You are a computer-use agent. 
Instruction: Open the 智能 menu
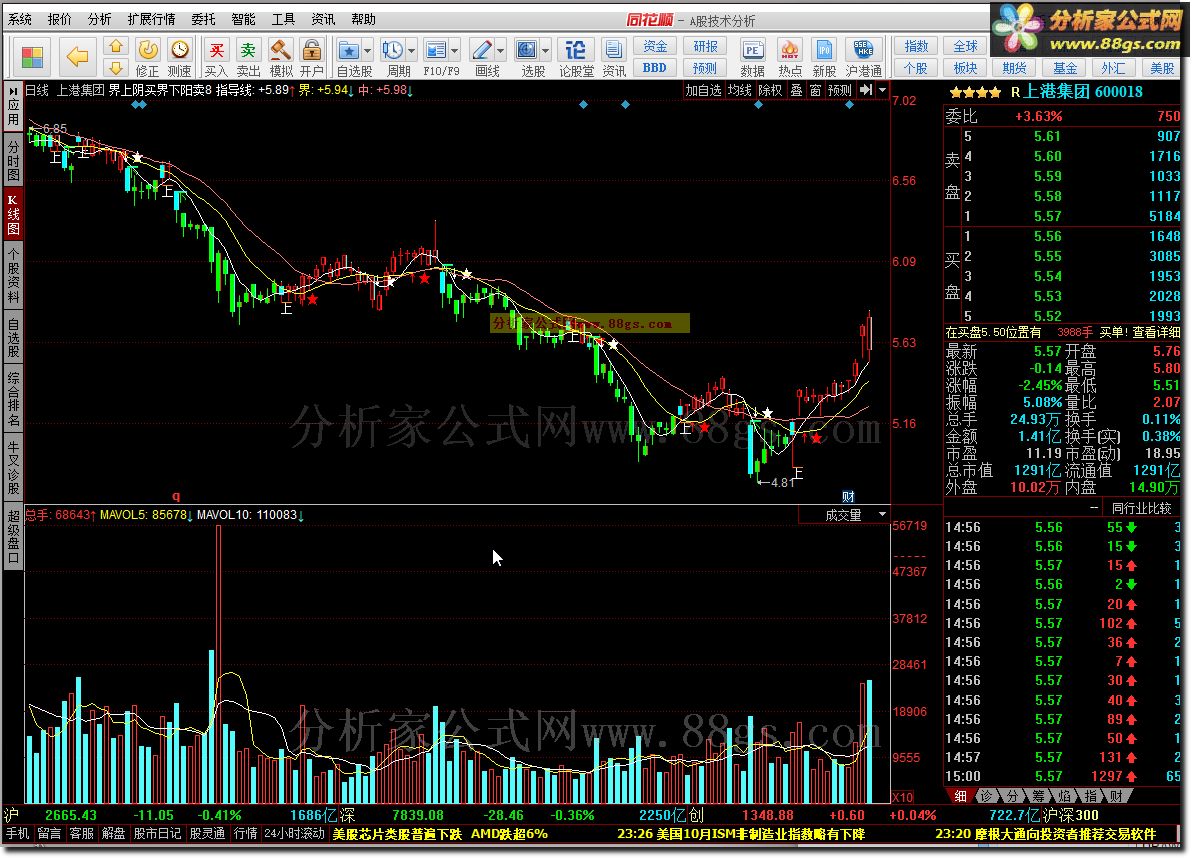coord(243,19)
